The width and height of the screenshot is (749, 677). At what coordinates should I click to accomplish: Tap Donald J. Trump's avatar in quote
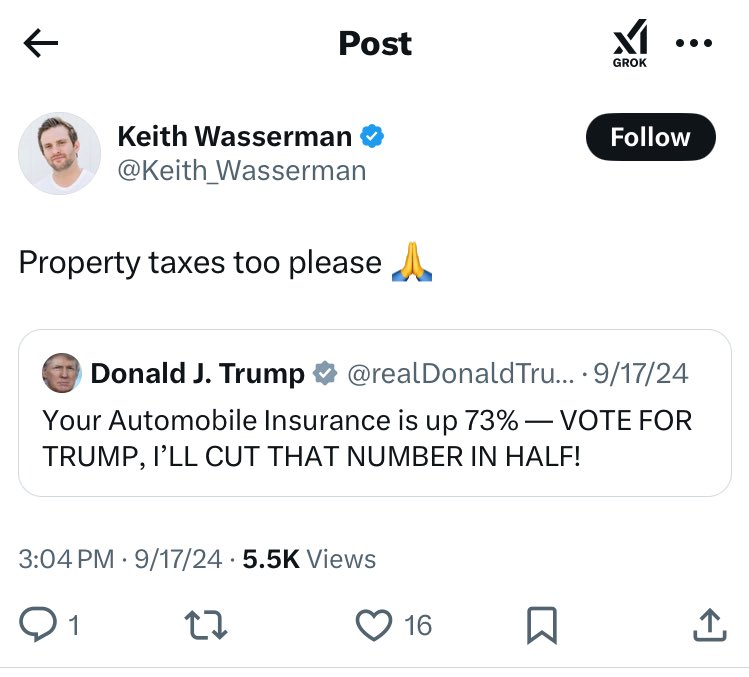click(62, 374)
